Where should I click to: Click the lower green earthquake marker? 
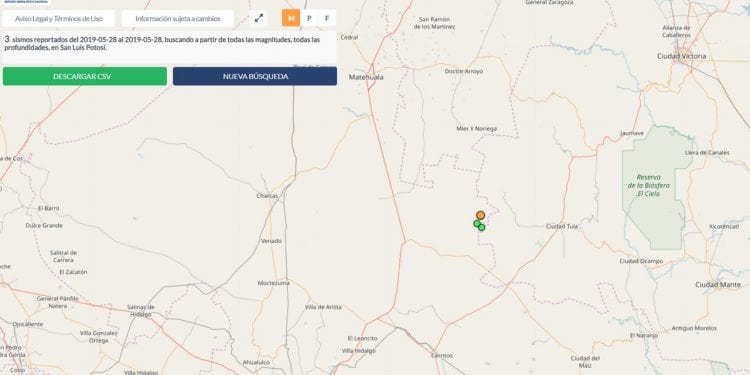click(482, 228)
